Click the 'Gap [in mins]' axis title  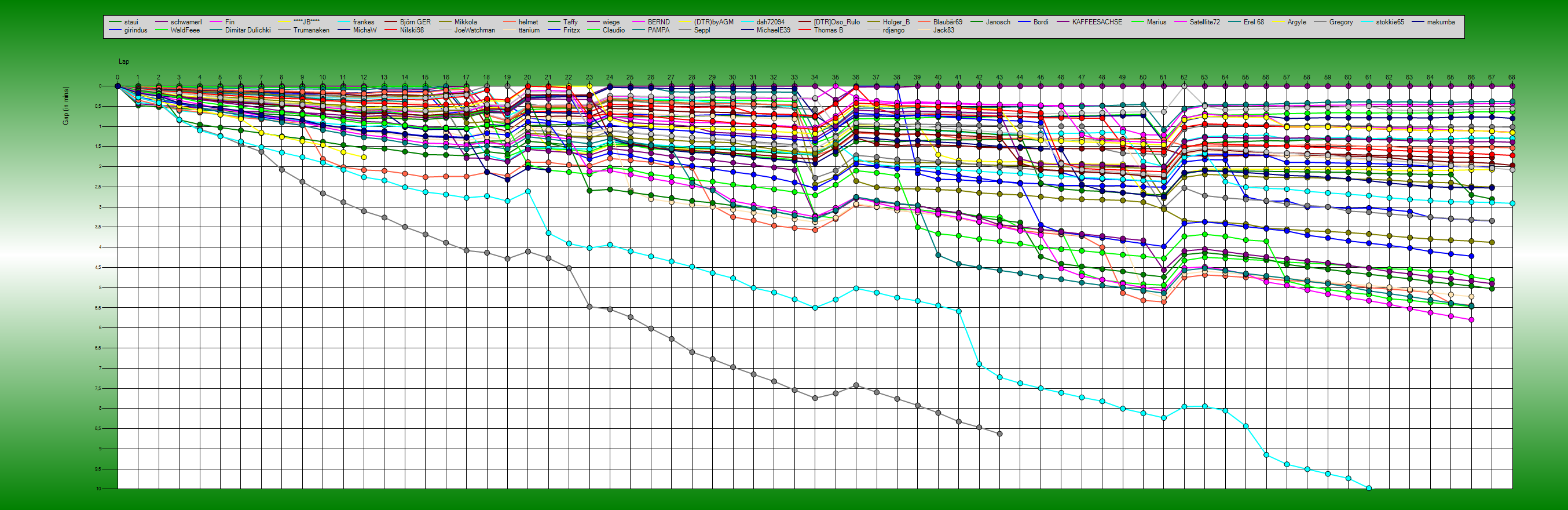point(66,106)
